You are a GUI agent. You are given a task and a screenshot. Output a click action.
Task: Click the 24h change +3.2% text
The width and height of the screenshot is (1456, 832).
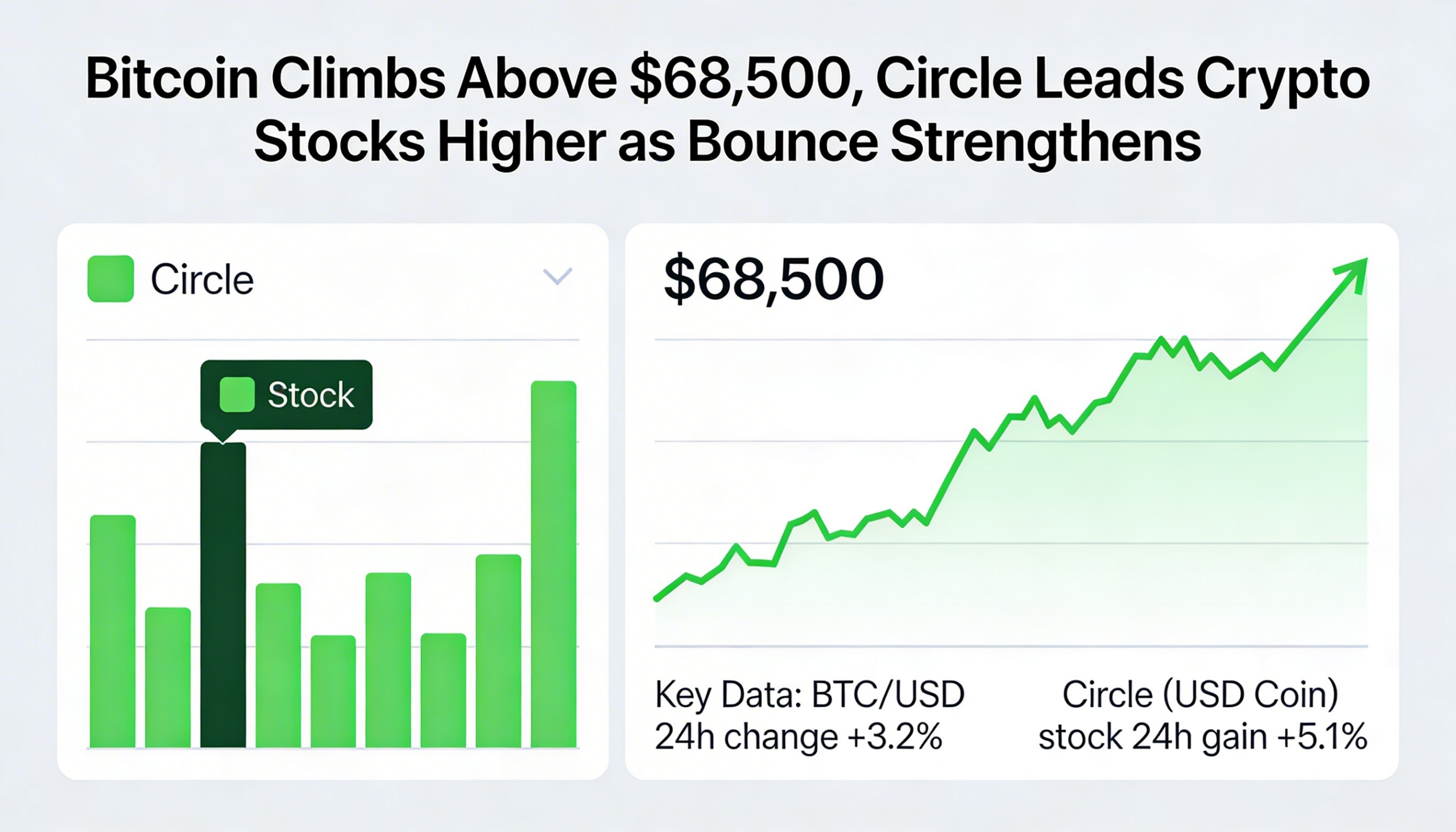[798, 736]
